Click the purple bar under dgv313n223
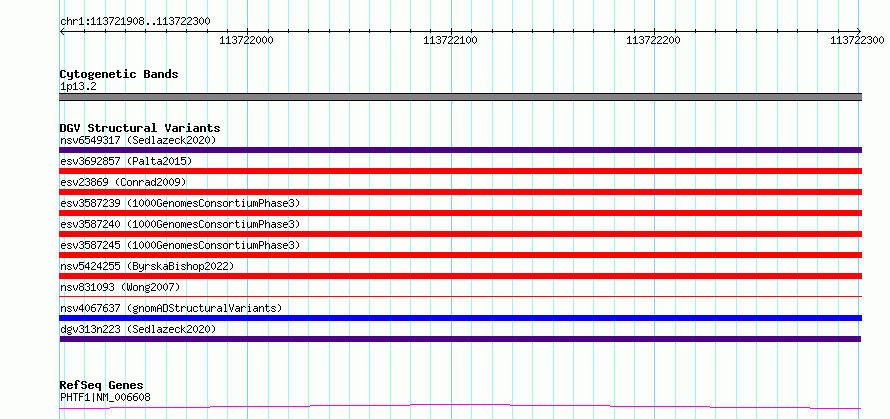The height and width of the screenshot is (419, 890). [x=460, y=339]
